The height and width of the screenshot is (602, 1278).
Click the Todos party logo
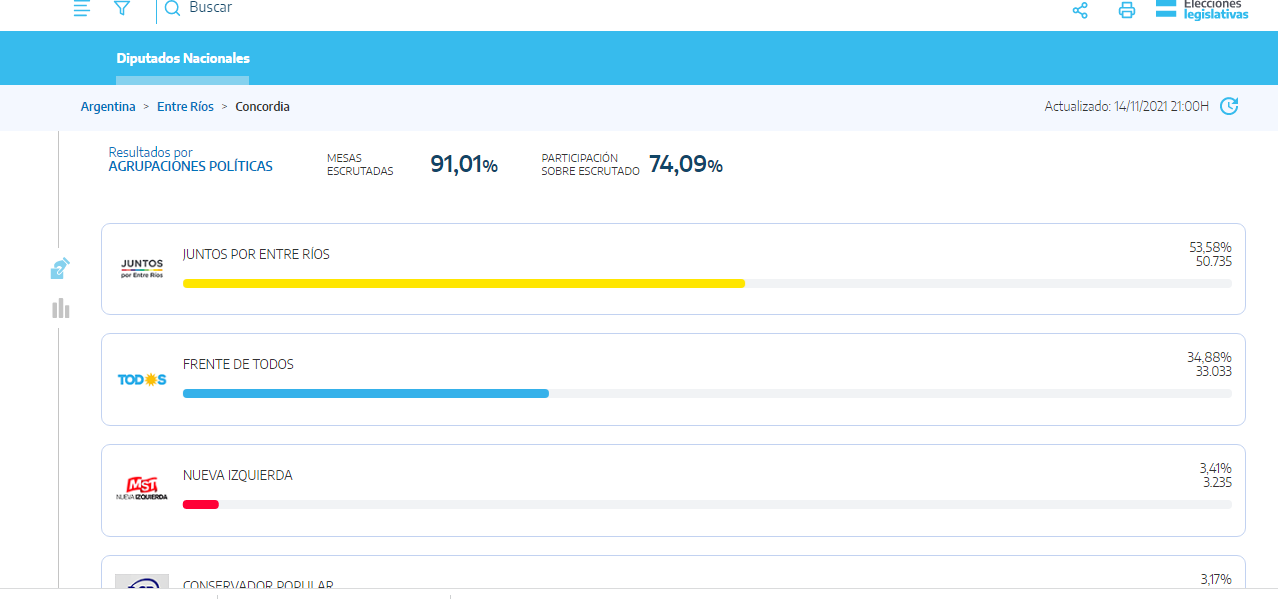pos(142,380)
